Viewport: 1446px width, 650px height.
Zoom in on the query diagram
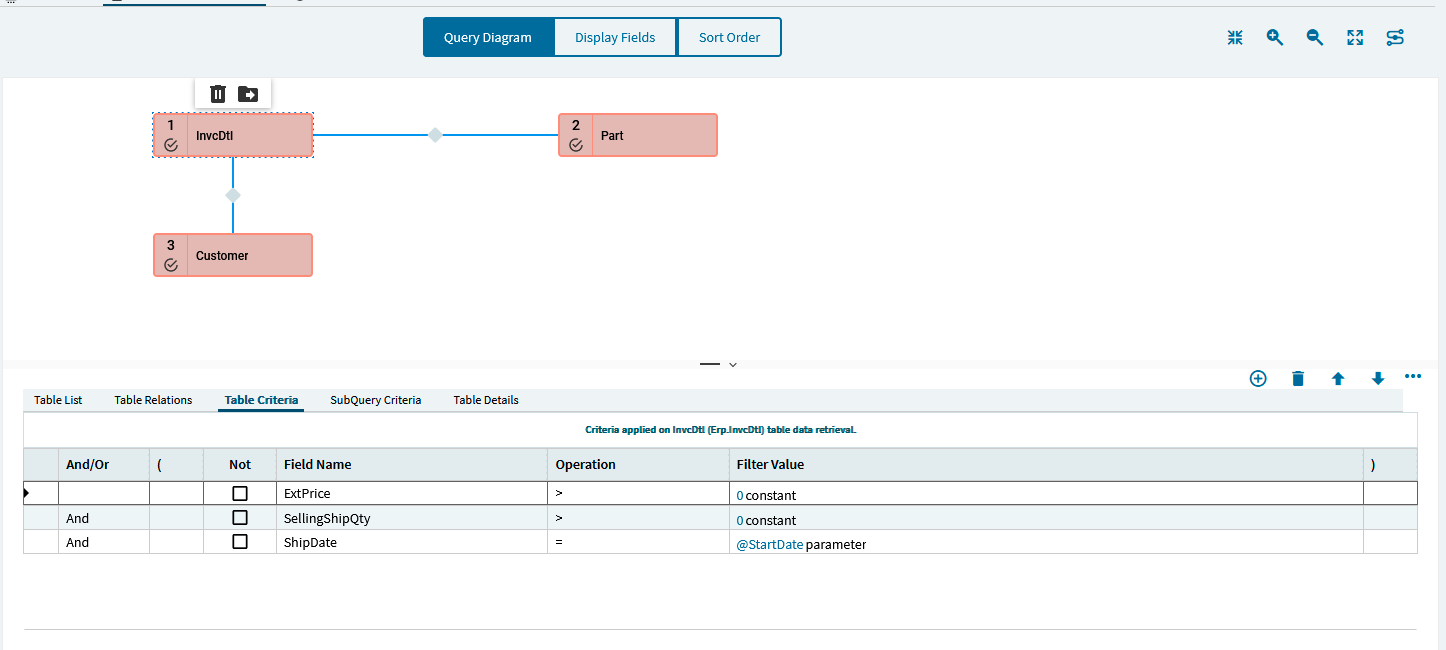1275,37
